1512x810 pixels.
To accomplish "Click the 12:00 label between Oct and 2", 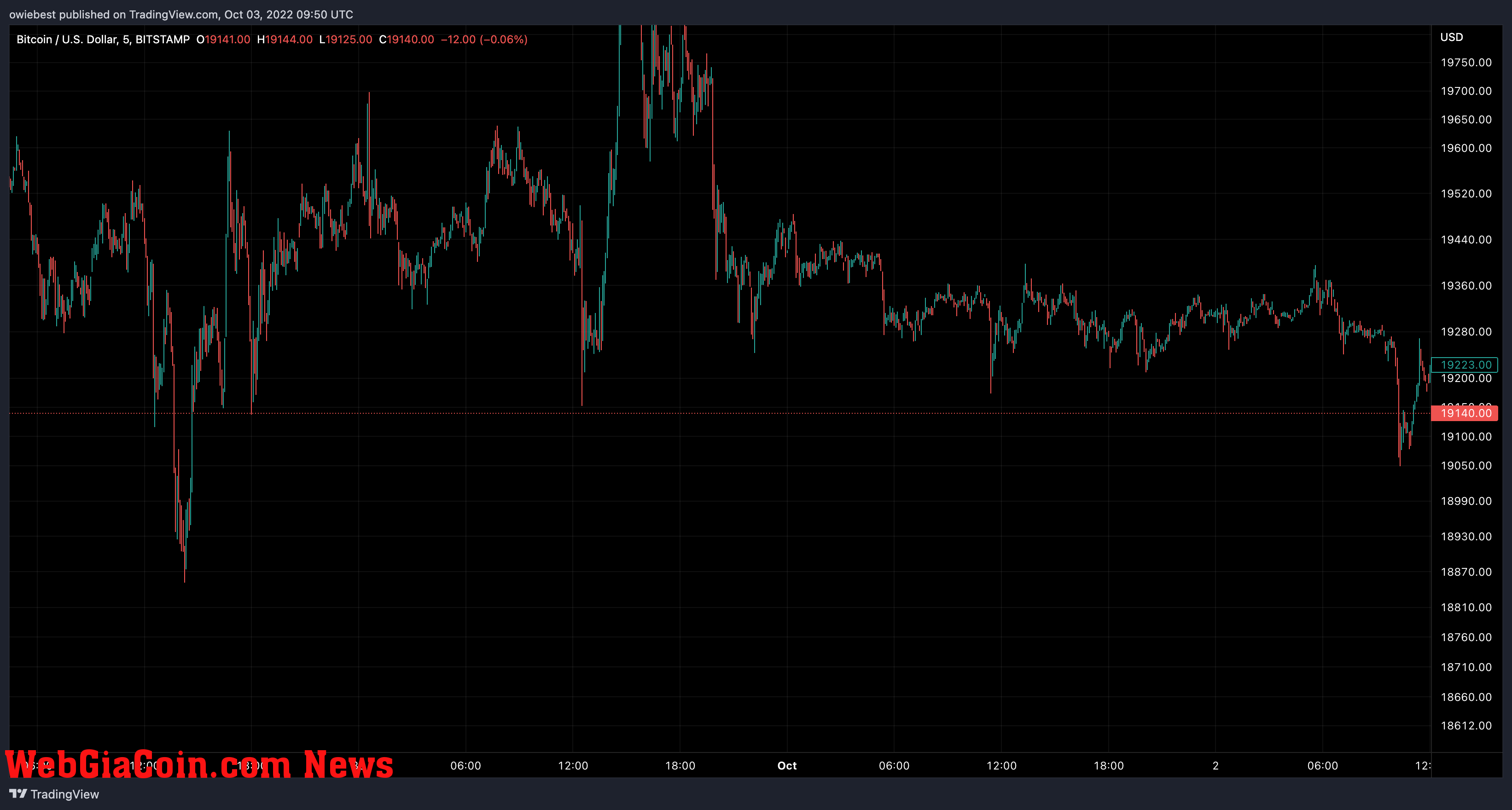I will coord(1001,765).
